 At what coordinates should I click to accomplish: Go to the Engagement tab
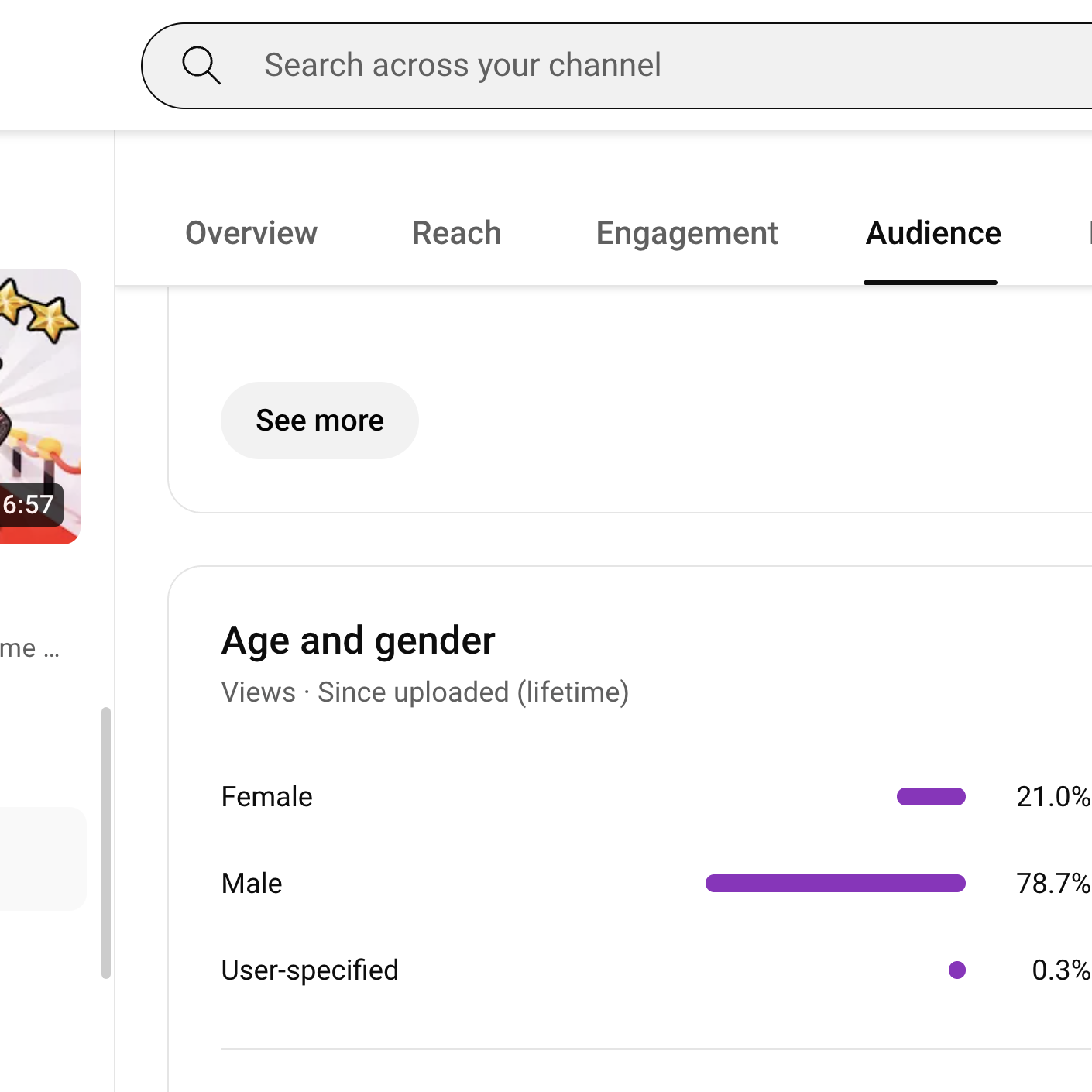click(x=687, y=234)
